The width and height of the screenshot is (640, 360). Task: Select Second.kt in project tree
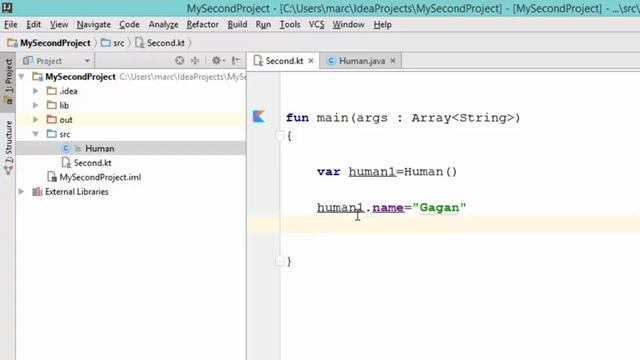[131, 162]
